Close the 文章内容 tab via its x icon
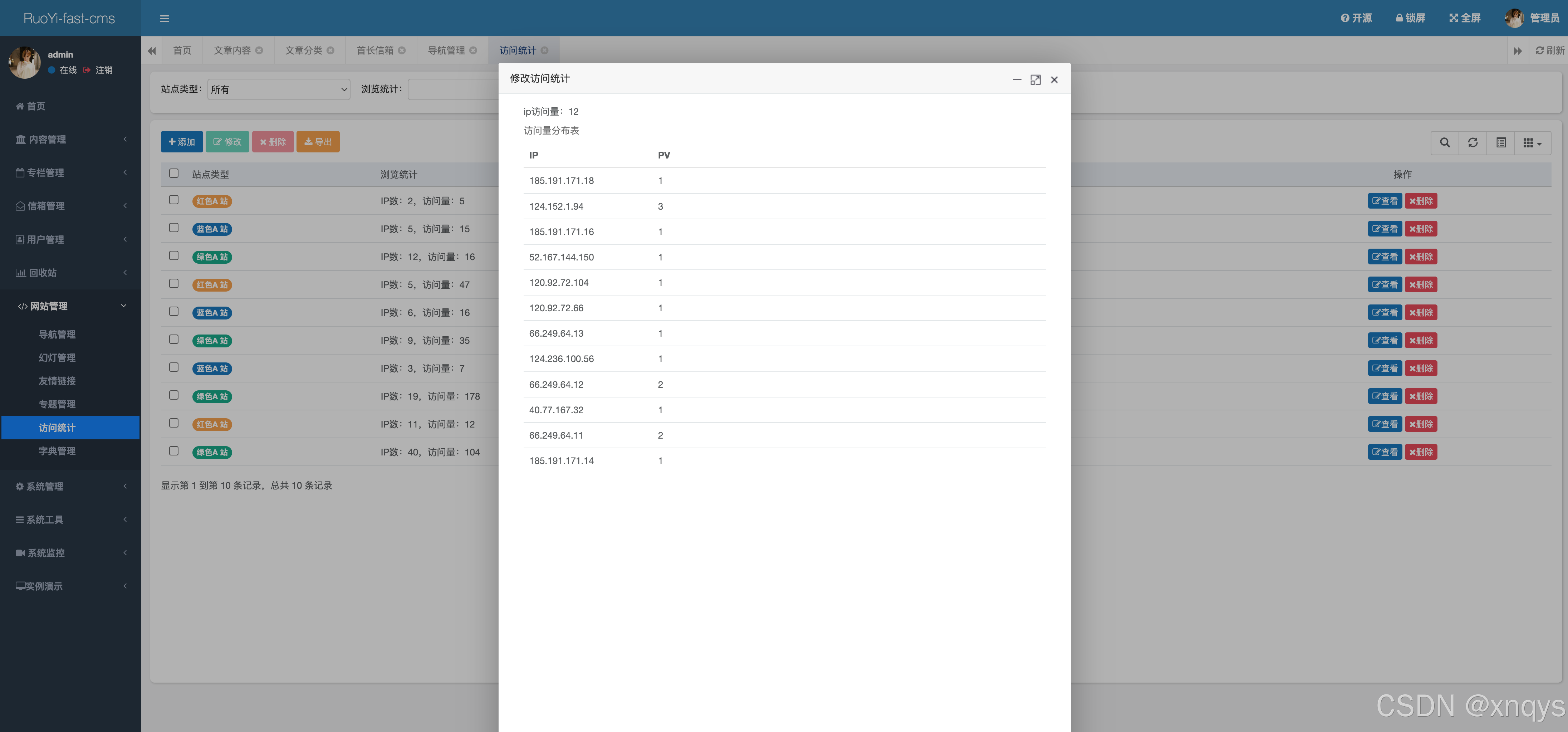This screenshot has width=1568, height=732. (259, 50)
